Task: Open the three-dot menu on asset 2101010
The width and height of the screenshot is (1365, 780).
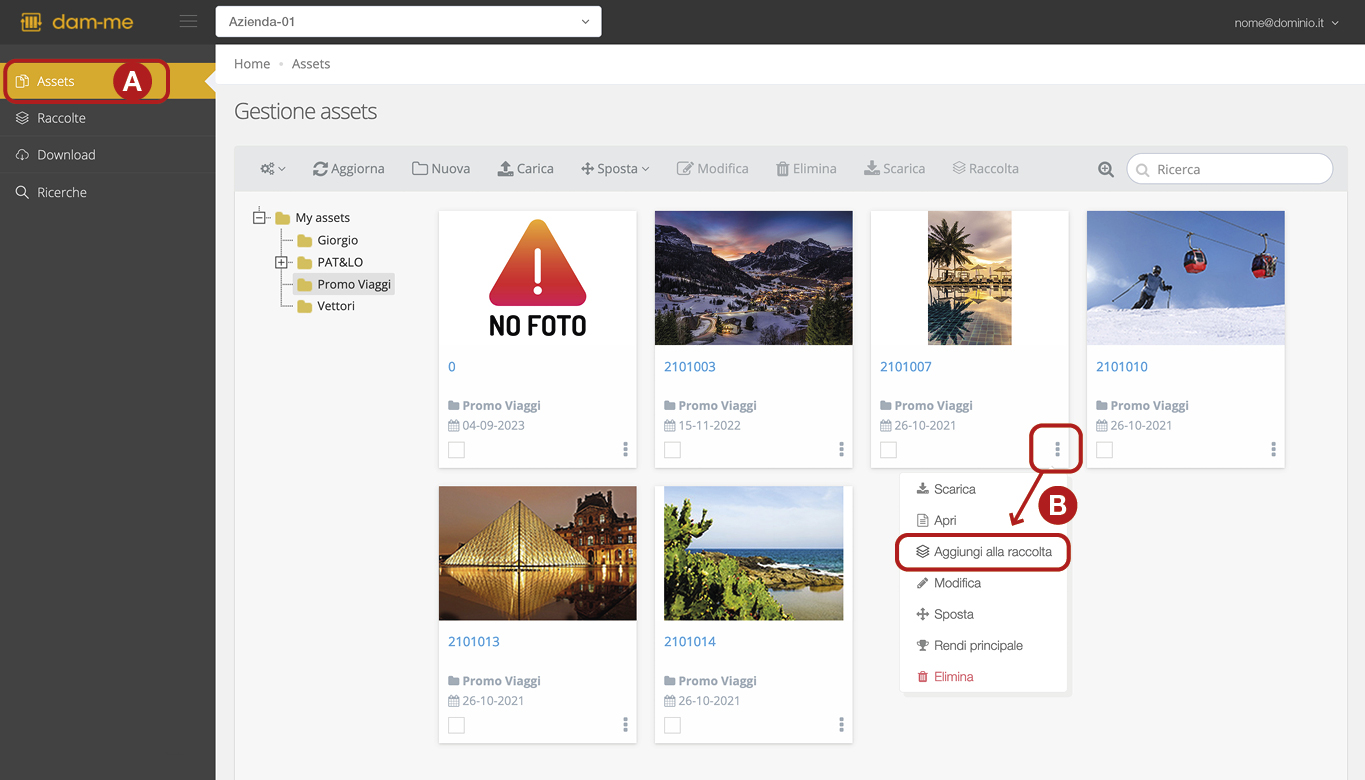Action: 1273,450
